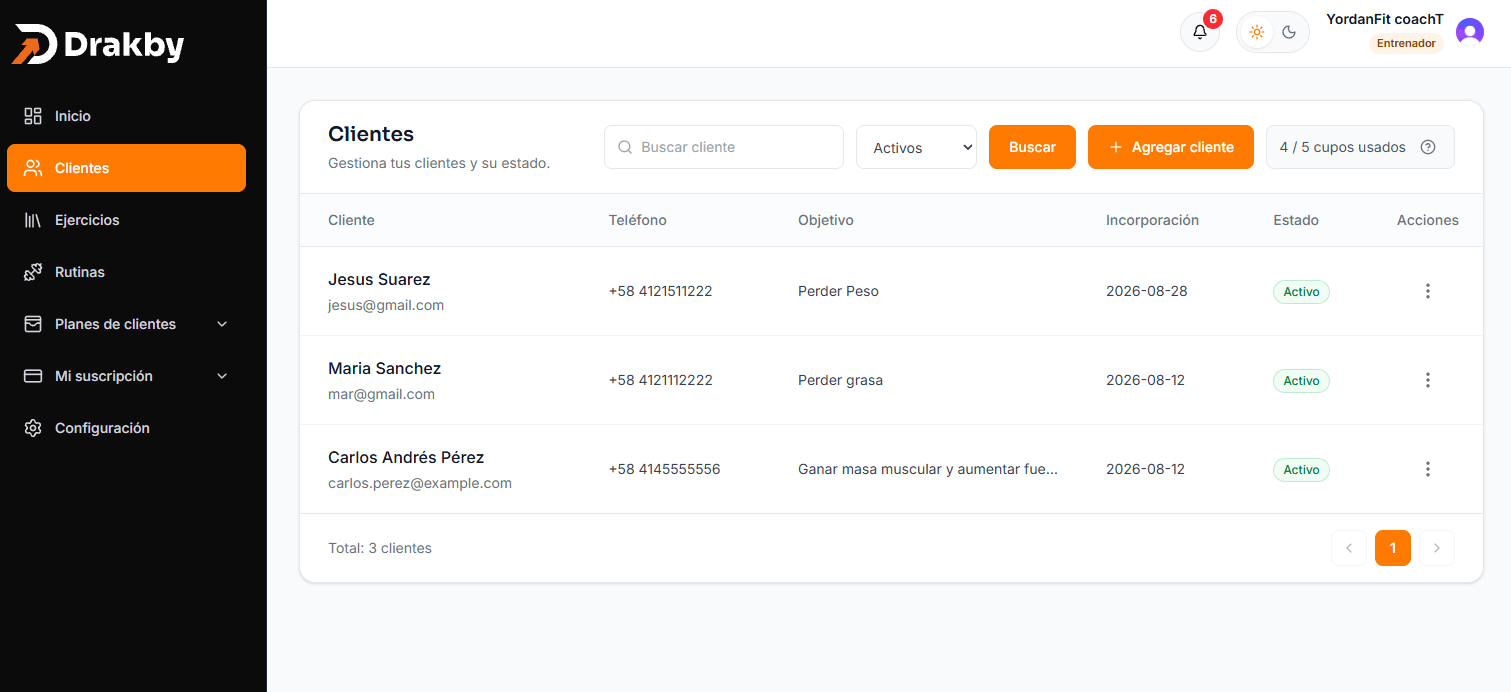Click the Perder grasa objective
Image resolution: width=1511 pixels, height=692 pixels.
point(840,380)
